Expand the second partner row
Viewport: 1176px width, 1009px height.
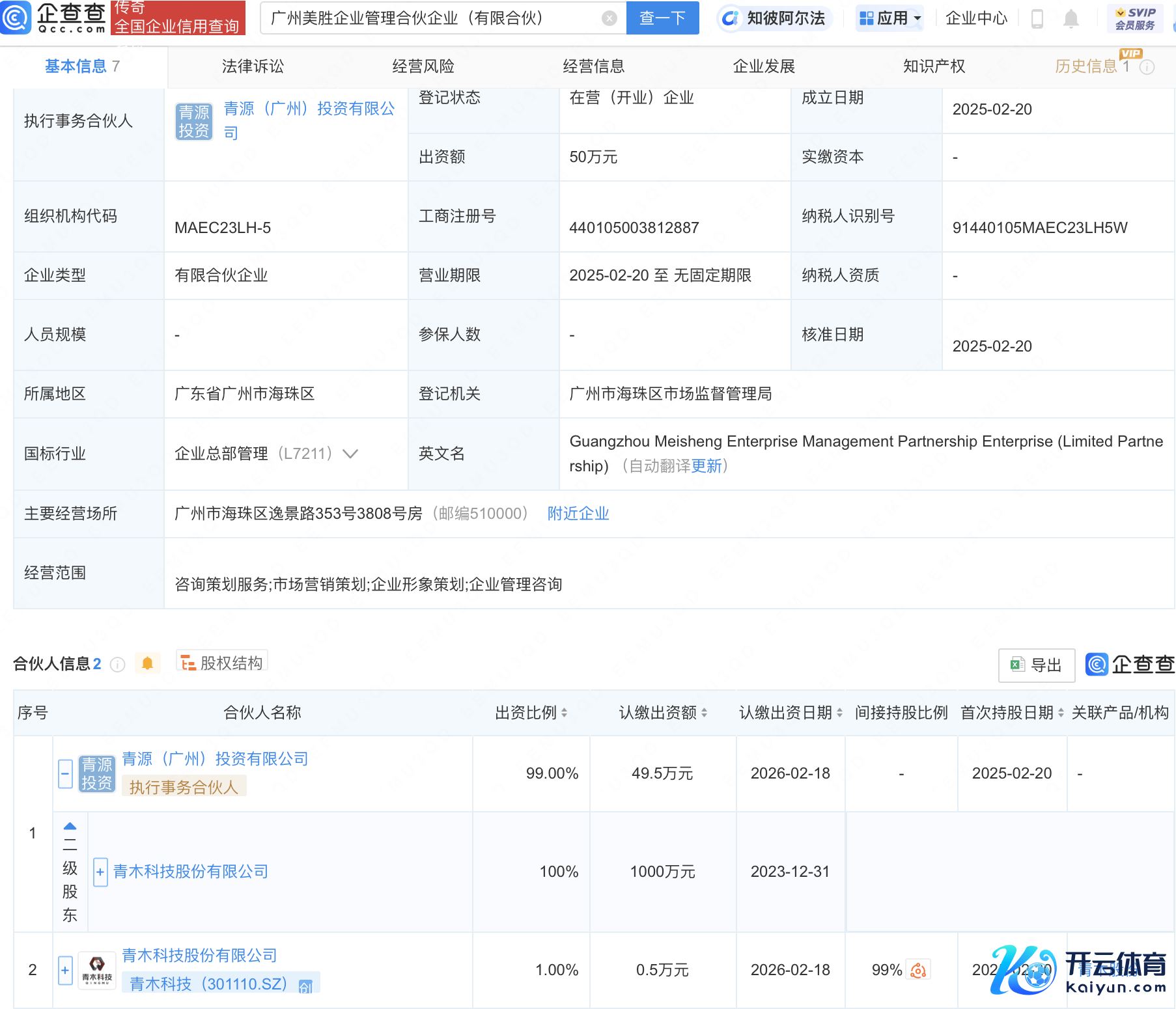click(x=65, y=971)
